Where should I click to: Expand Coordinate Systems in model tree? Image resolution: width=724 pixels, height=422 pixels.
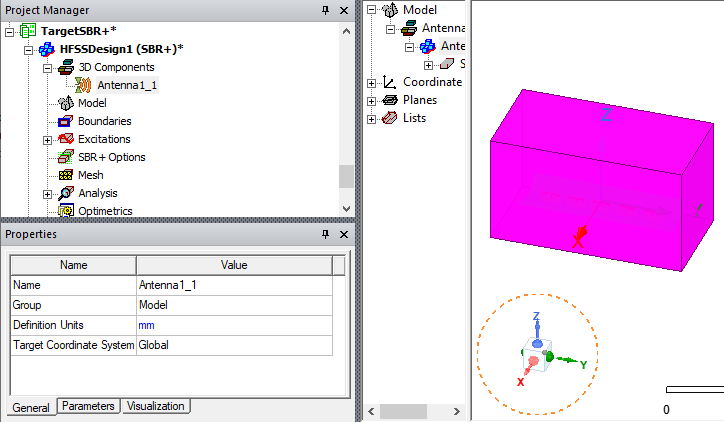click(x=373, y=82)
